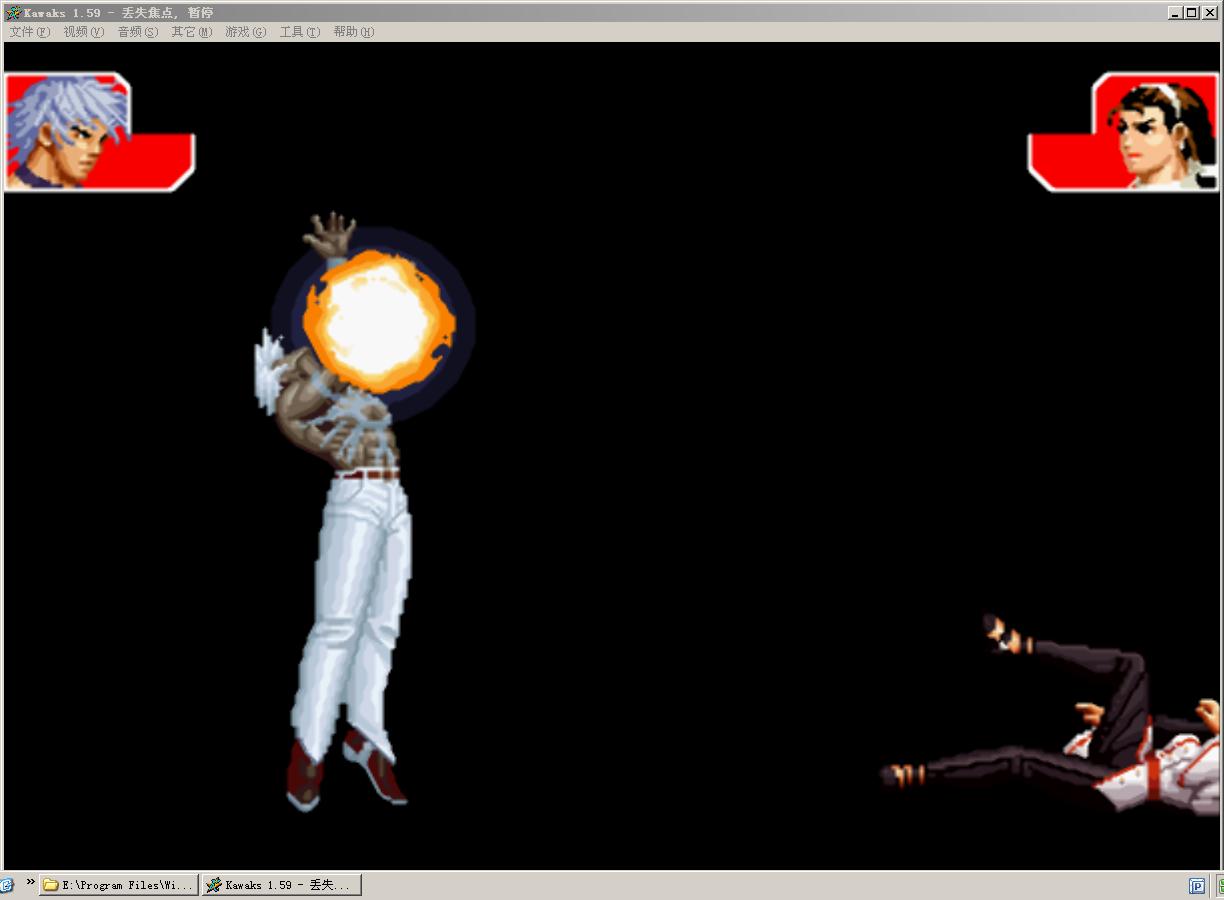Open the 文件(F) File menu
Image resolution: width=1224 pixels, height=900 pixels.
pyautogui.click(x=29, y=32)
